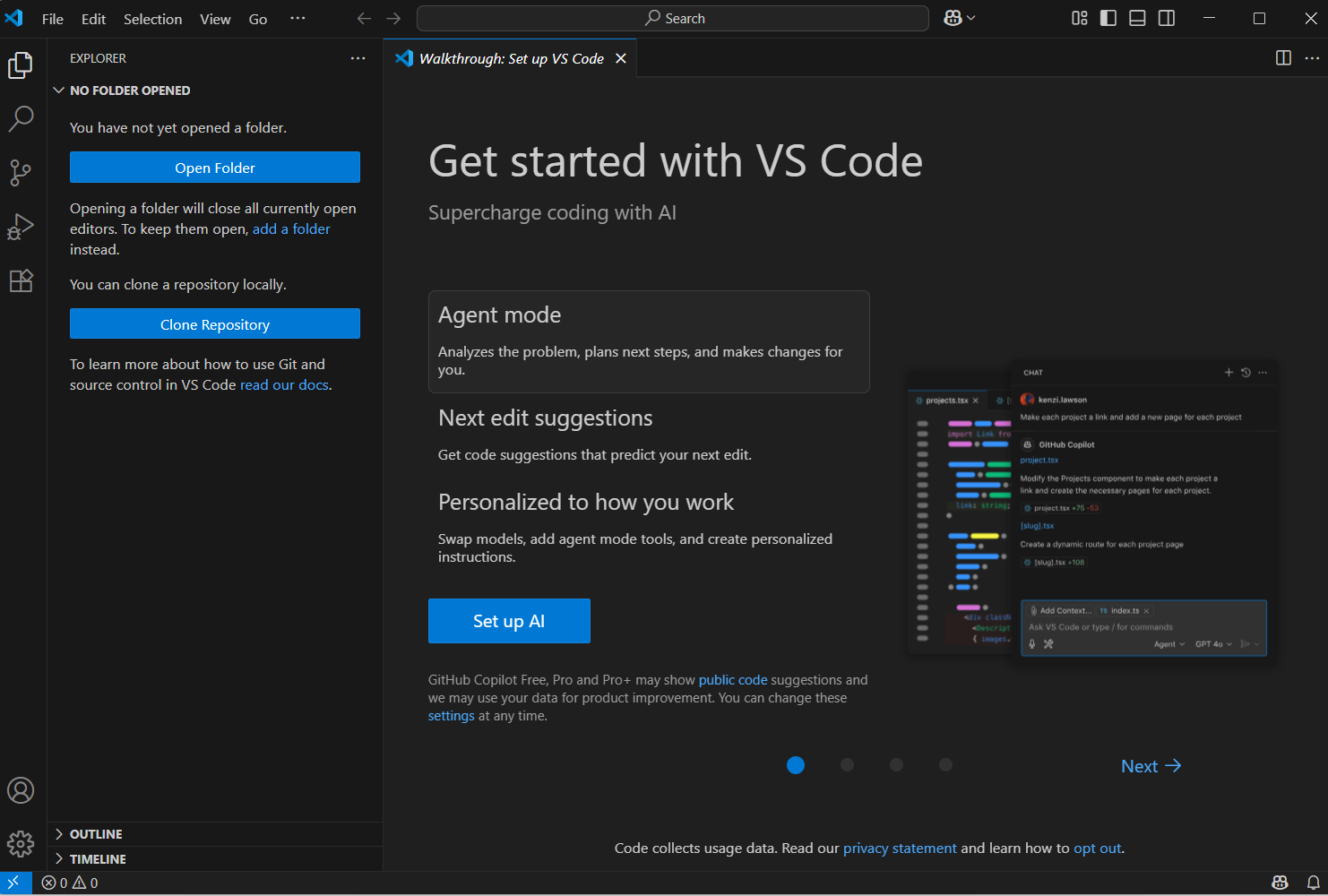Select Next edit suggestions step
The image size is (1328, 896).
pos(649,436)
